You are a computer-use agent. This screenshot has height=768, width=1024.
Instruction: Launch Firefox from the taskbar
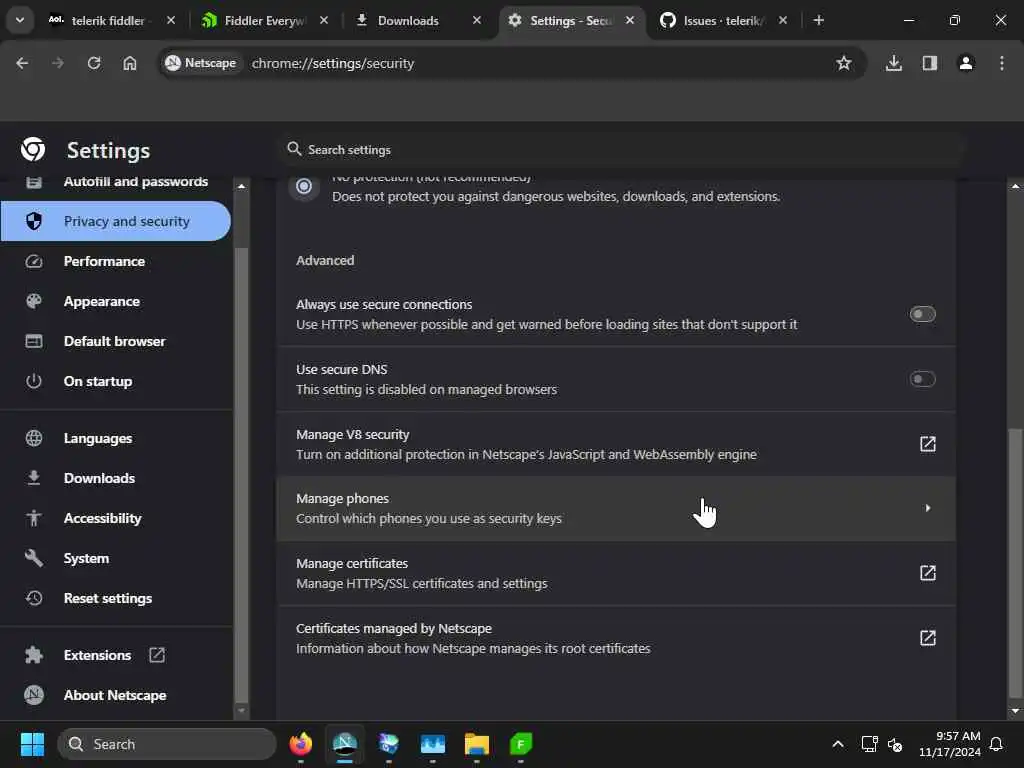point(300,744)
